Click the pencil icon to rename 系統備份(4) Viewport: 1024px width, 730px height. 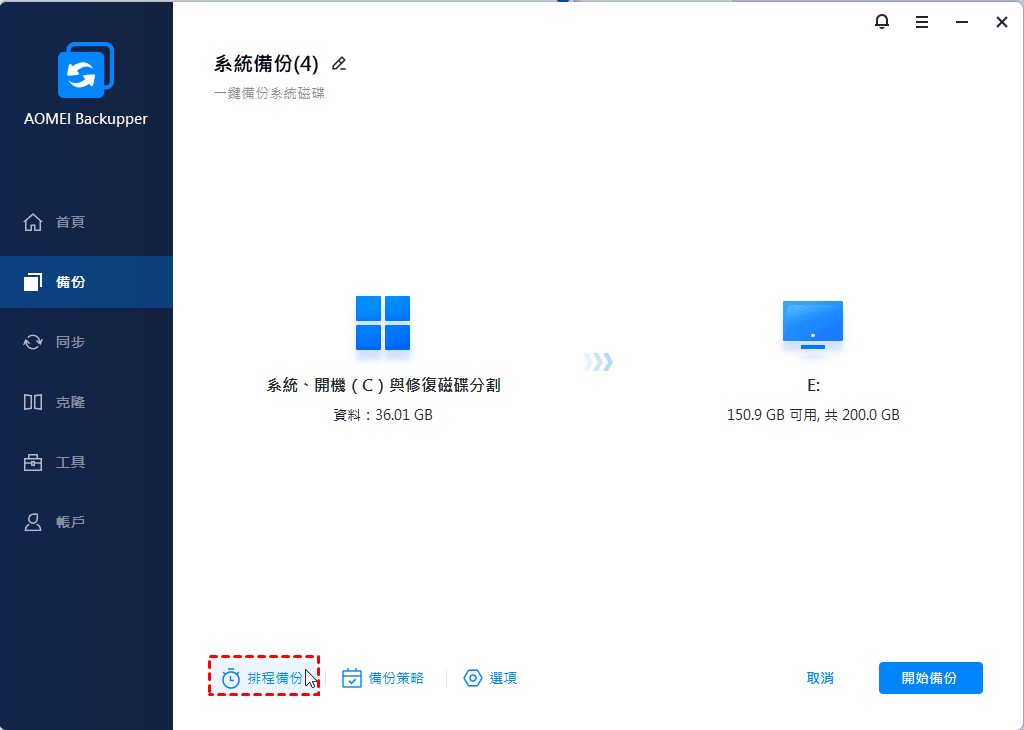click(x=338, y=63)
